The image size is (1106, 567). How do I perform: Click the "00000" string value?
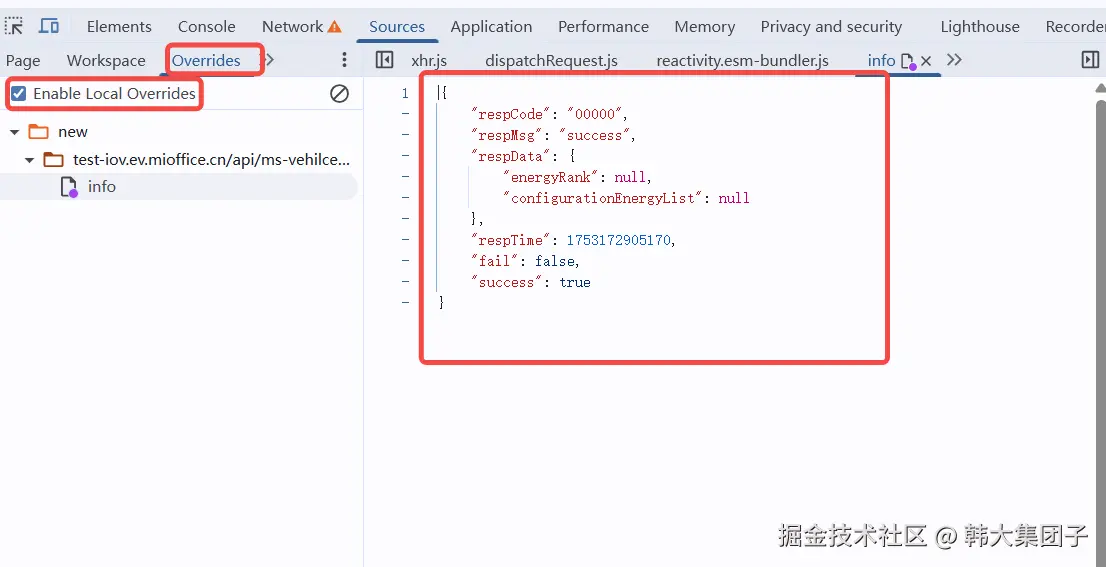coord(595,114)
